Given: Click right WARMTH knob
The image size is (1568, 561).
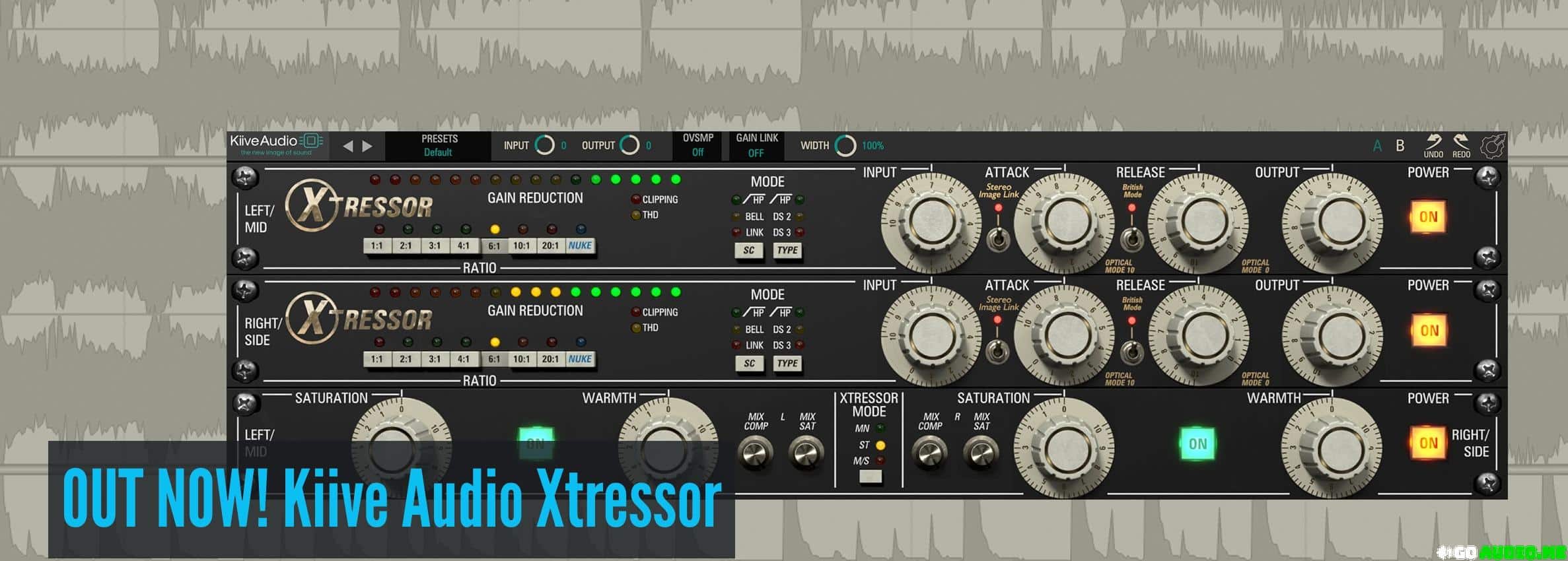Looking at the screenshot, I should [1332, 448].
